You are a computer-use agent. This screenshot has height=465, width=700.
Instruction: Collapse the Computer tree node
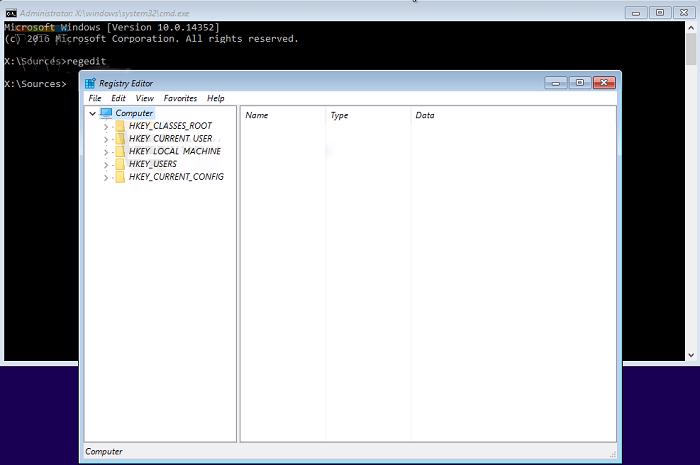[x=92, y=113]
